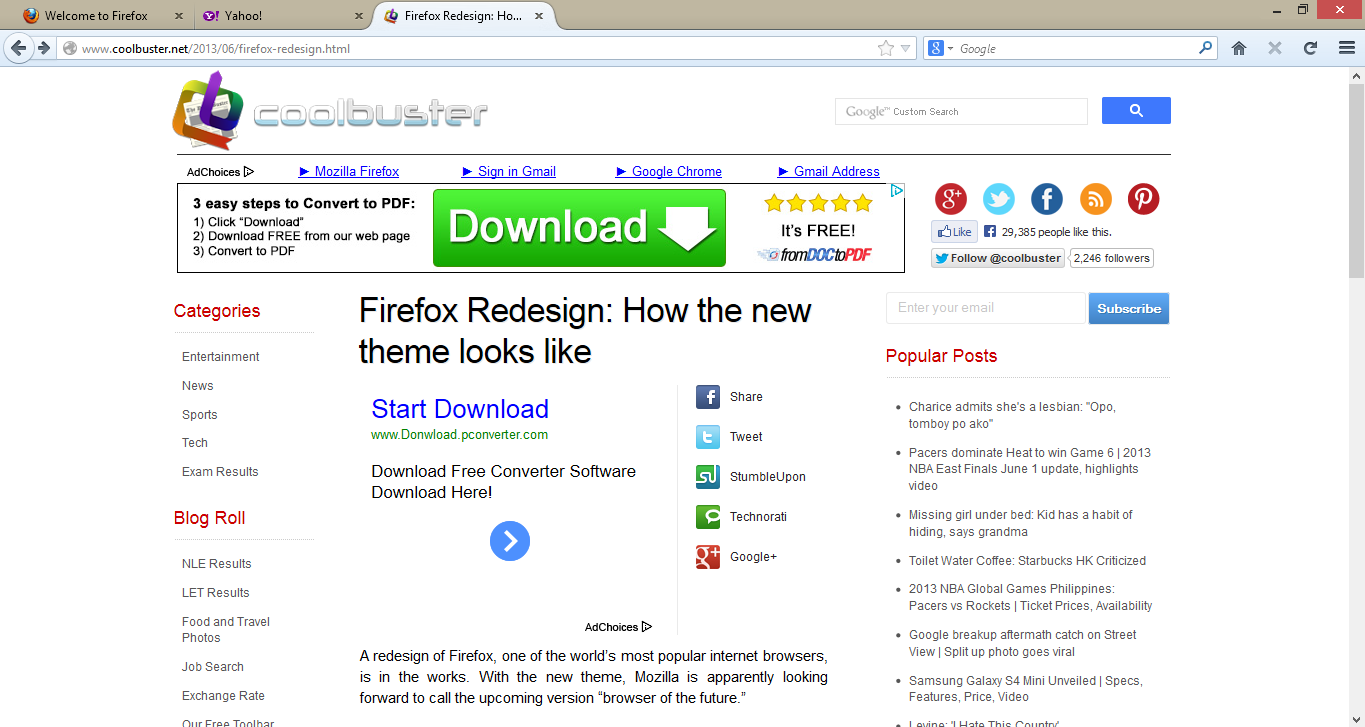The image size is (1365, 727).
Task: Open the Firefox hamburger menu
Action: coord(1346,48)
